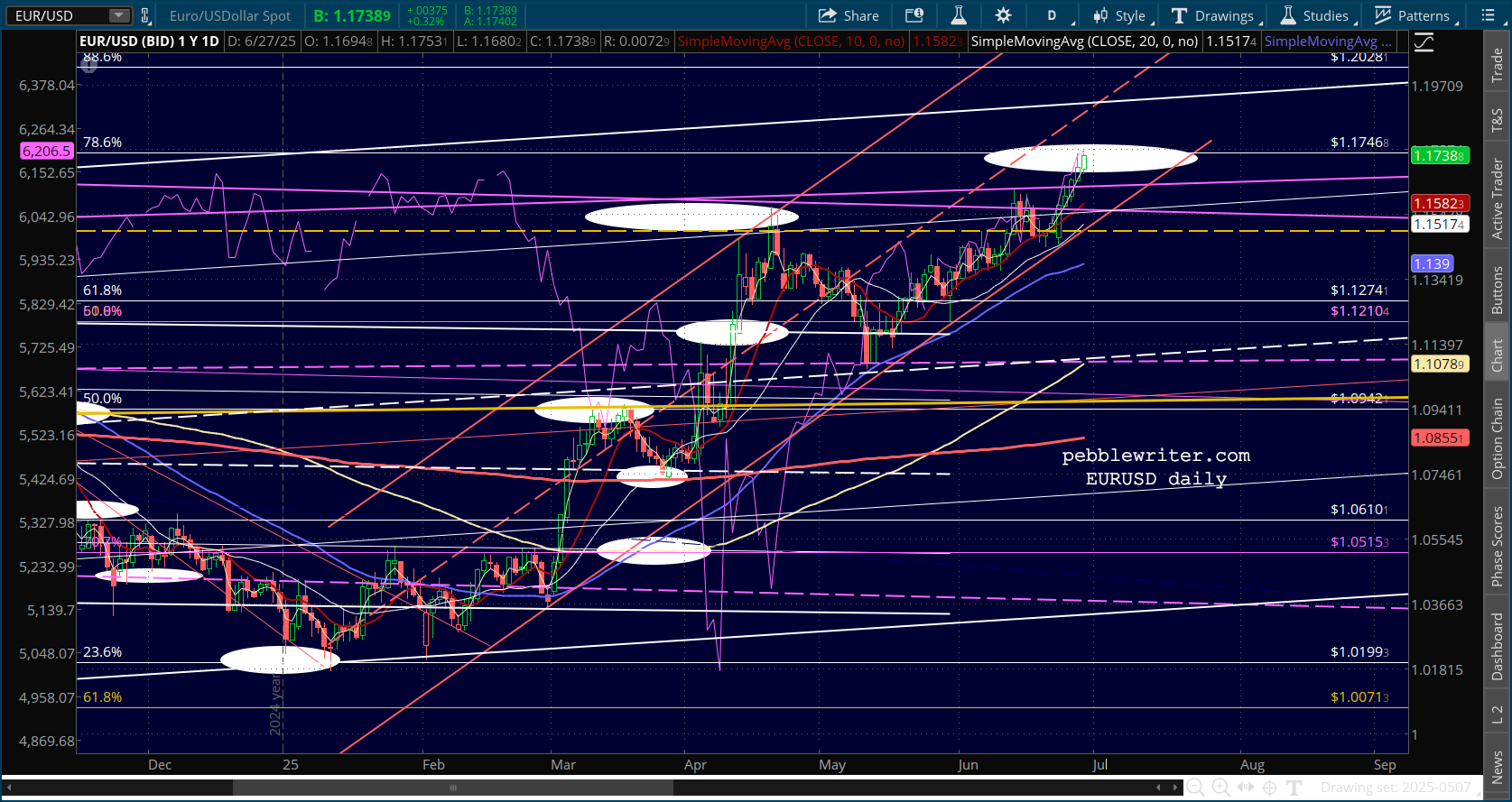Image resolution: width=1512 pixels, height=802 pixels.
Task: Select the crosshair pointer icon
Action: coord(1269,788)
